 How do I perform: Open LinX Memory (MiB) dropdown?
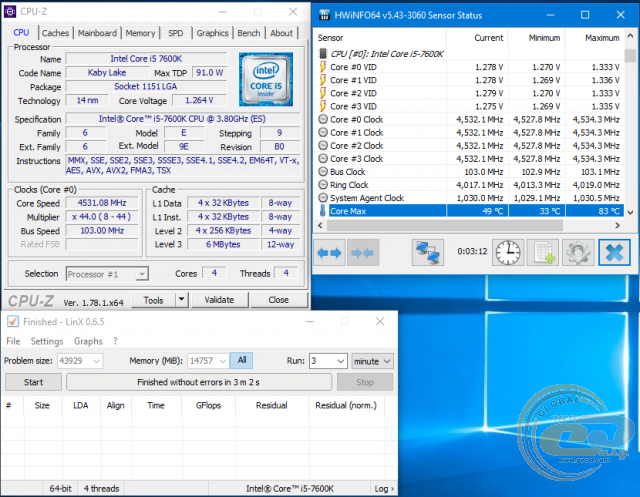[x=222, y=361]
